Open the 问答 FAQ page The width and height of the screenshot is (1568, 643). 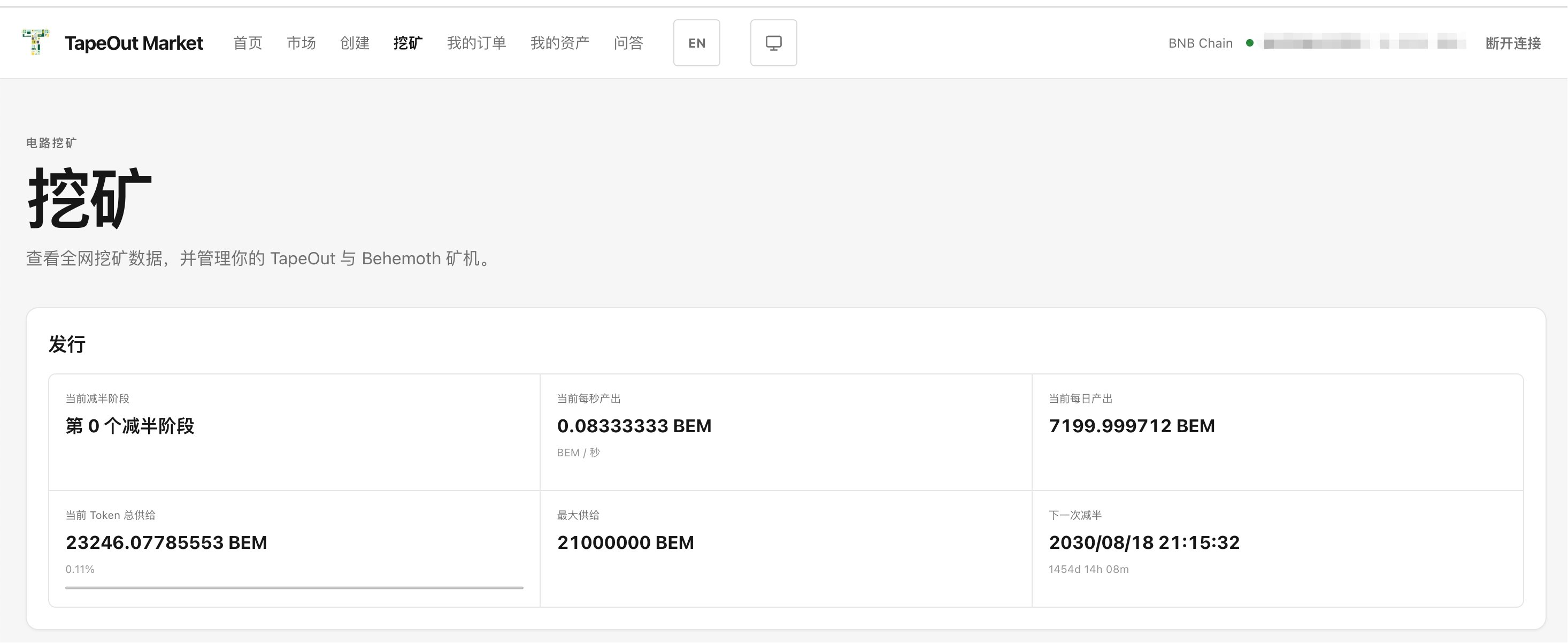628,43
